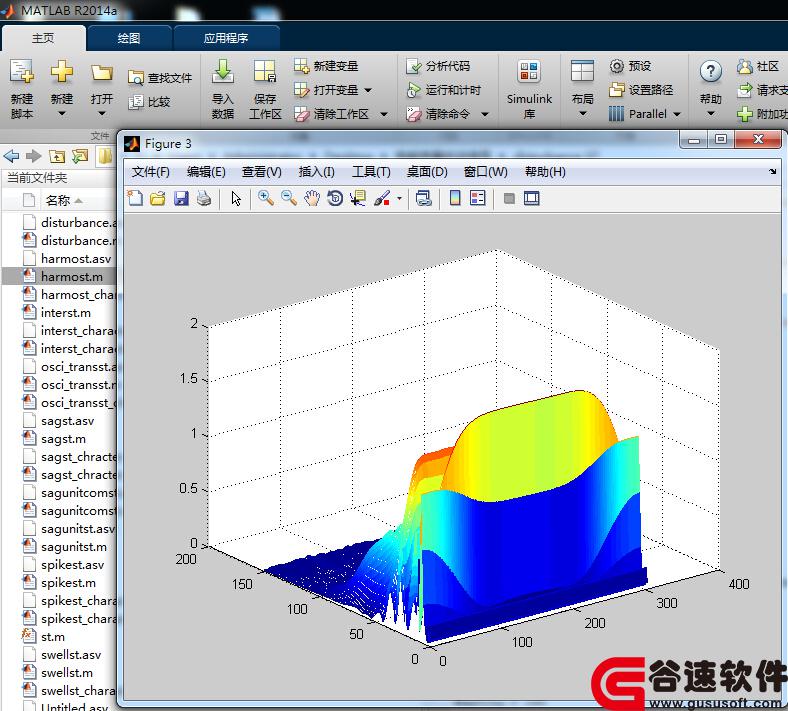Click Find Files (查找文件) button

pyautogui.click(x=160, y=78)
